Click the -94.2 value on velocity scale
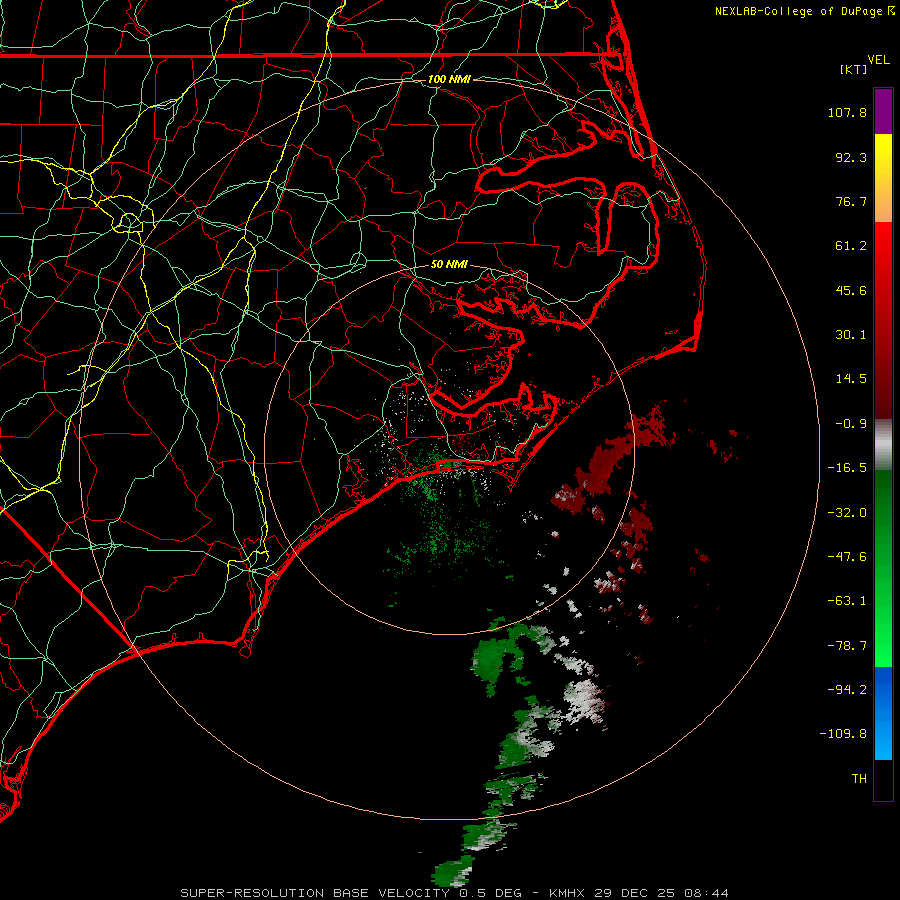The height and width of the screenshot is (900, 900). click(847, 689)
